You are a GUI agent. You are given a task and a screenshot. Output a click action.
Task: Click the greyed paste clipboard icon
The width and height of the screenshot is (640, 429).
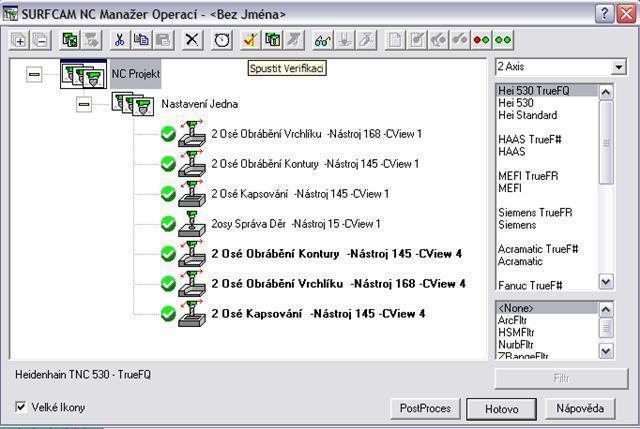(x=163, y=40)
